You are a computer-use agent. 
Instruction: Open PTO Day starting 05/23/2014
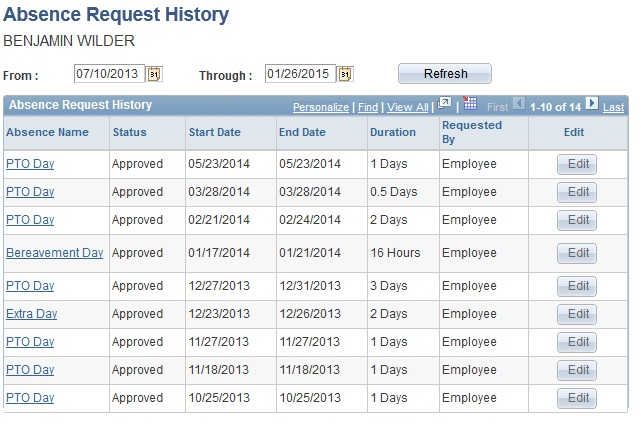pos(30,164)
